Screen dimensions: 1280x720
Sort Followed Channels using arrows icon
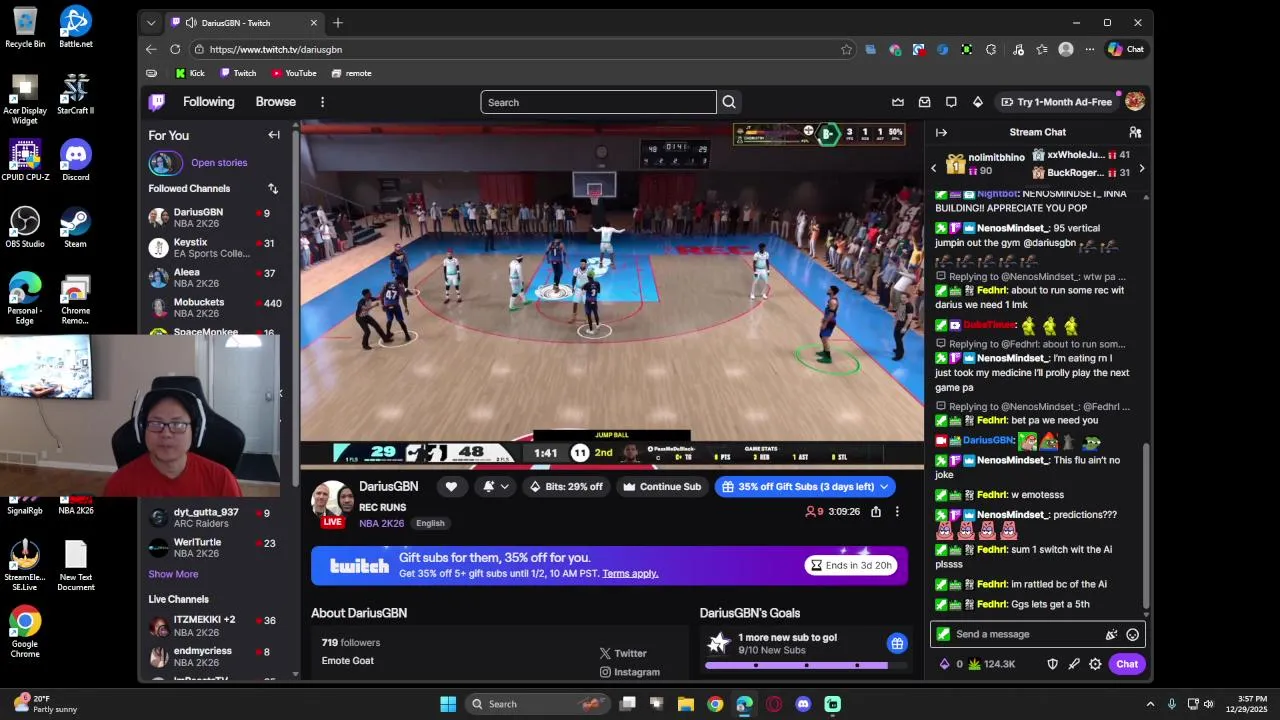[273, 188]
